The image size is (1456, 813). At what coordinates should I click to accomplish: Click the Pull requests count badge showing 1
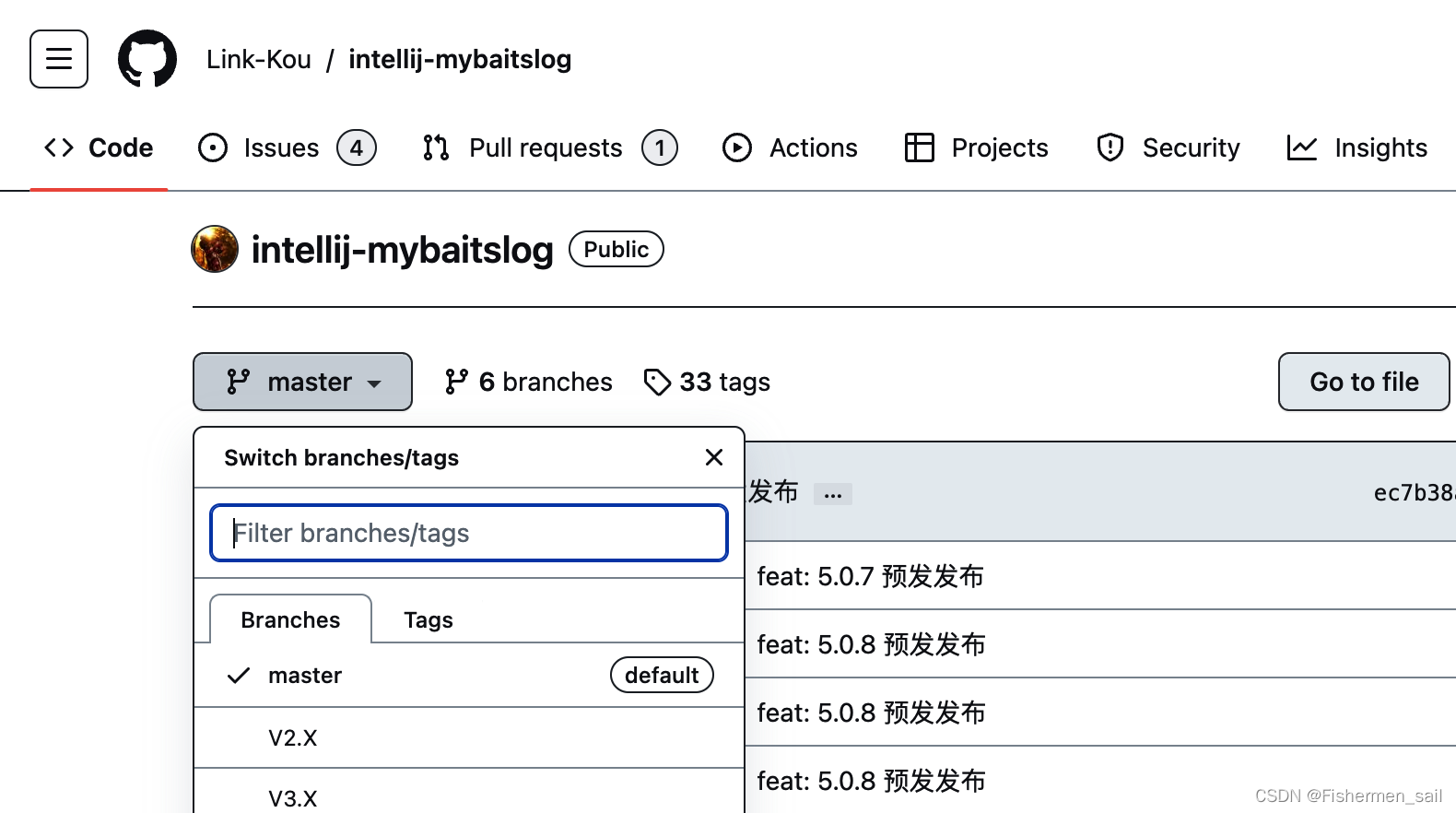click(660, 147)
